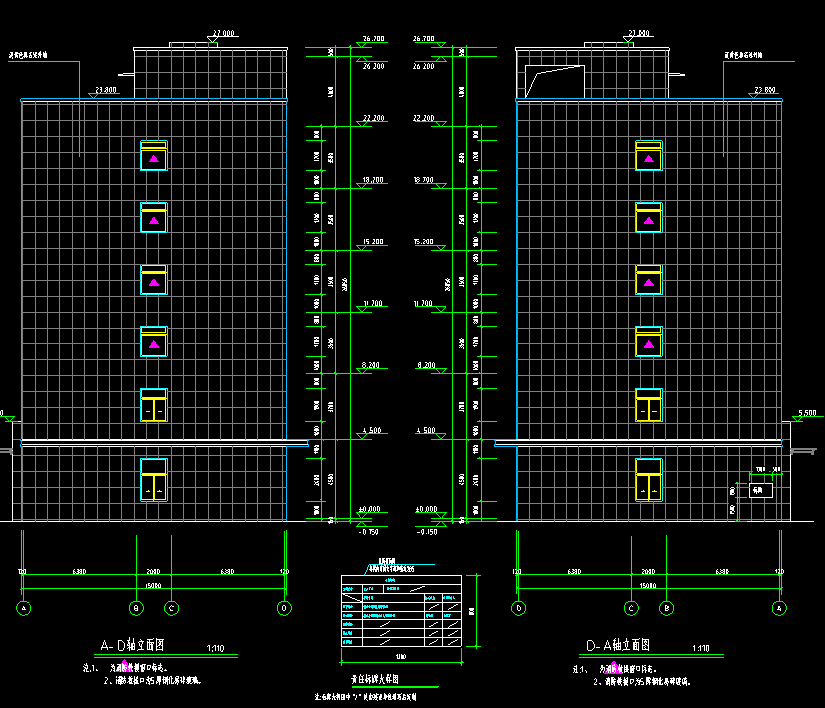Select axis bubble B under the left elevation
Screen dimensions: 825x708
(136, 607)
